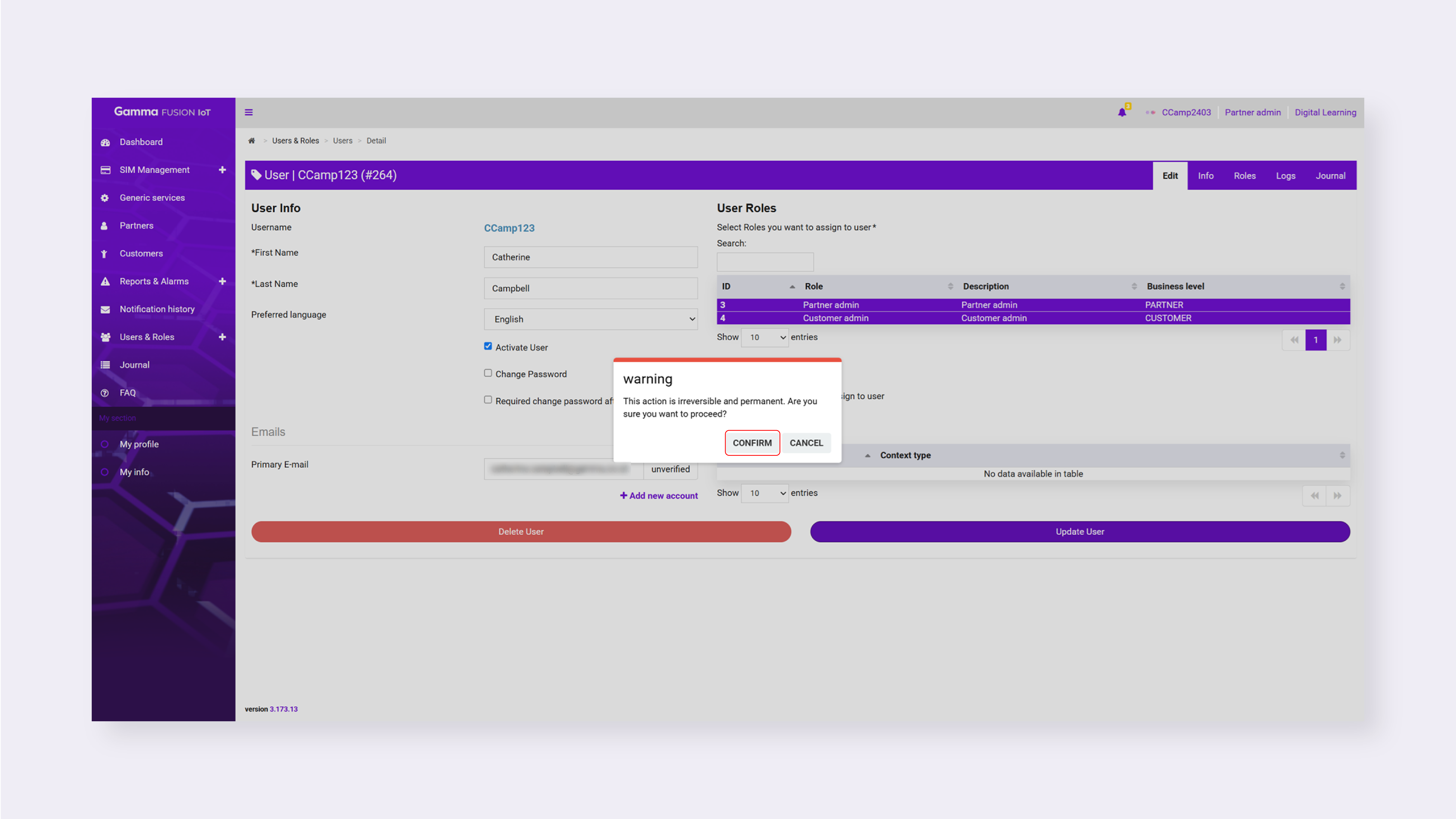This screenshot has height=819, width=1456.
Task: Tick the Required change password checkbox
Action: (x=488, y=400)
